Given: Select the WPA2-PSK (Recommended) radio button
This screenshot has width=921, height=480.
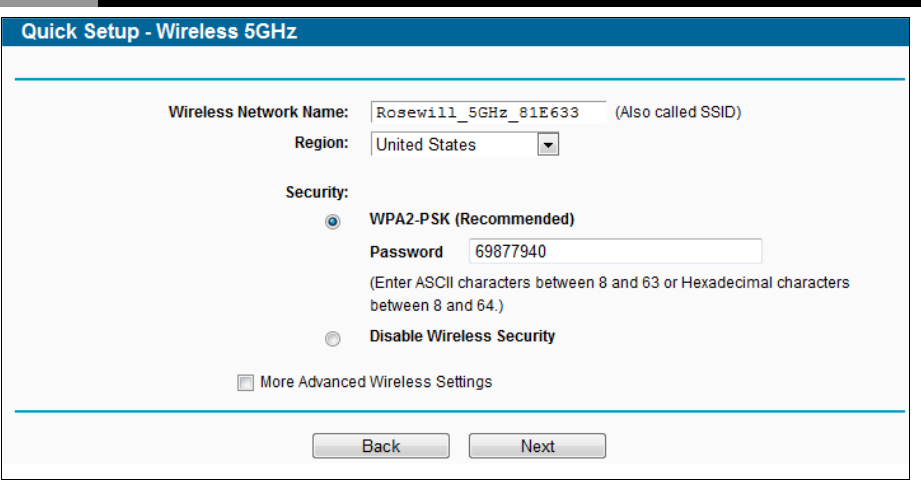Looking at the screenshot, I should (332, 221).
